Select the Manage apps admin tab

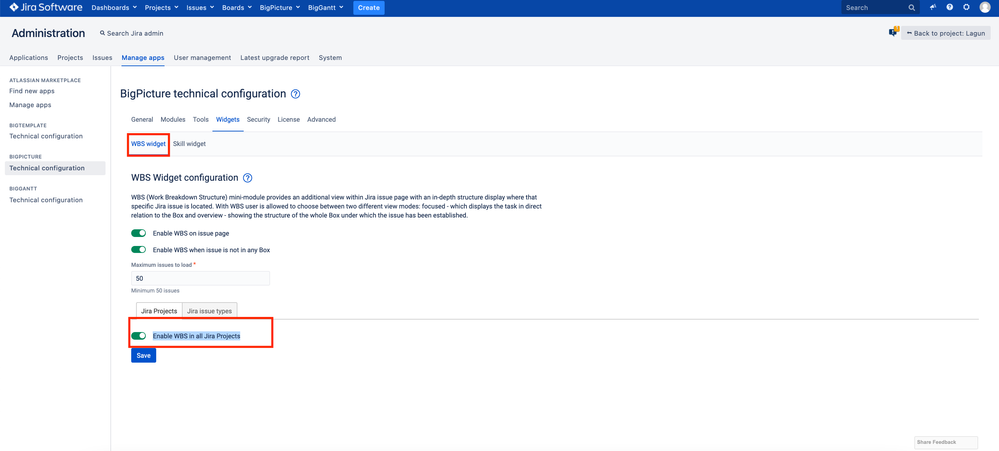143,57
